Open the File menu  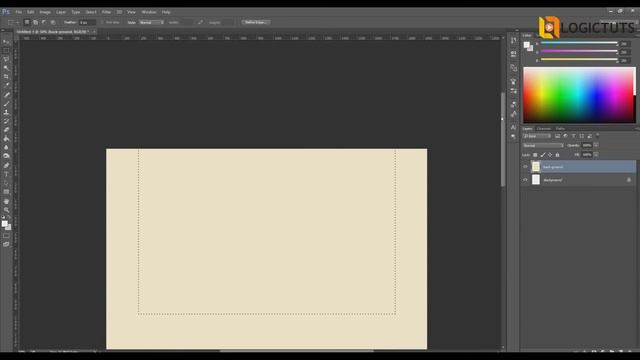coord(18,12)
